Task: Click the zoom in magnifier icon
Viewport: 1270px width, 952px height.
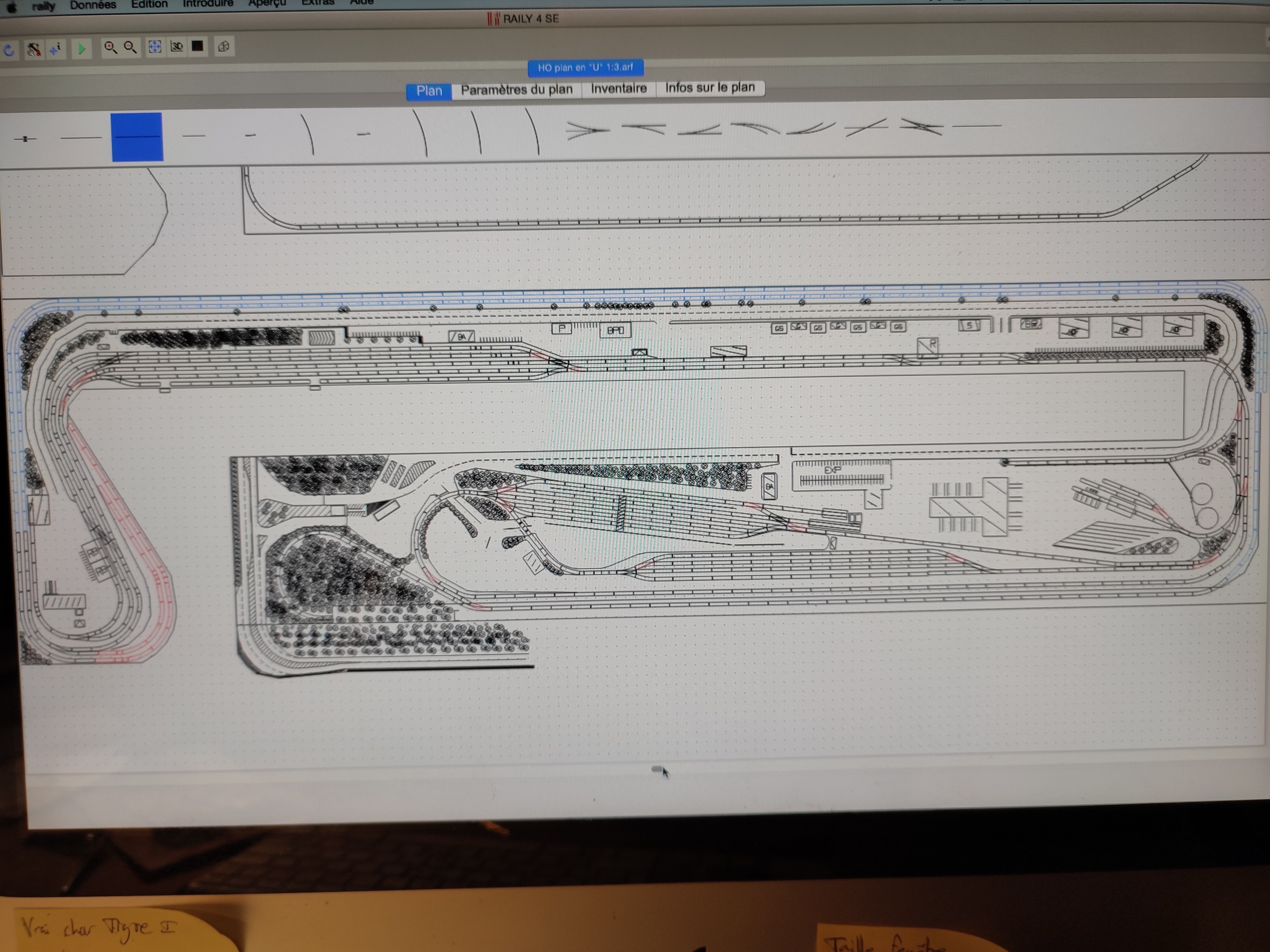Action: [x=110, y=47]
